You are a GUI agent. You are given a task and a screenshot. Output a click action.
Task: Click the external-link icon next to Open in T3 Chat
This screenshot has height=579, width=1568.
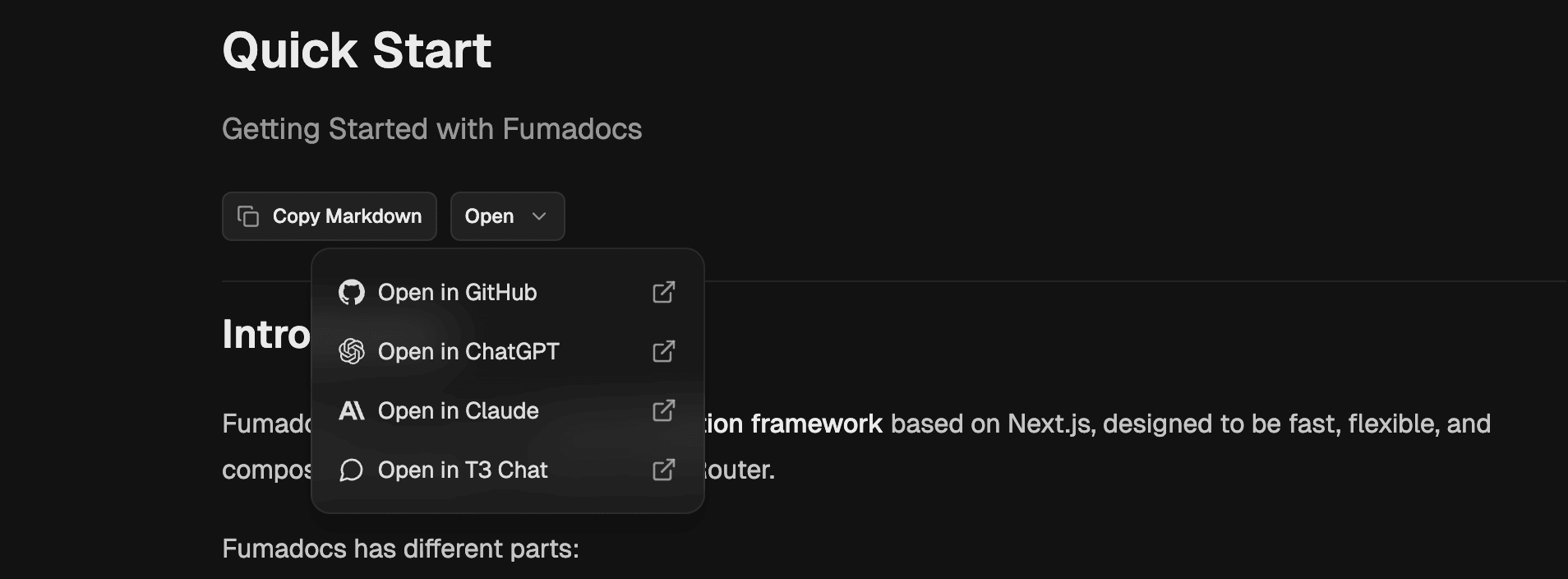[664, 470]
